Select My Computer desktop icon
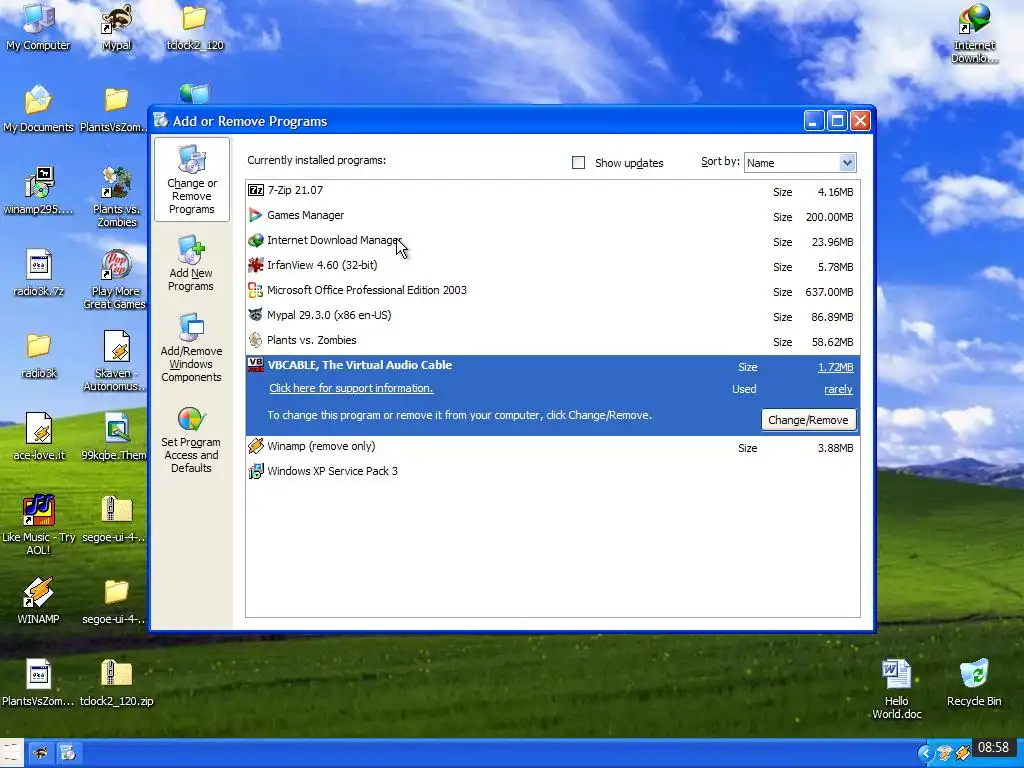 (x=38, y=27)
